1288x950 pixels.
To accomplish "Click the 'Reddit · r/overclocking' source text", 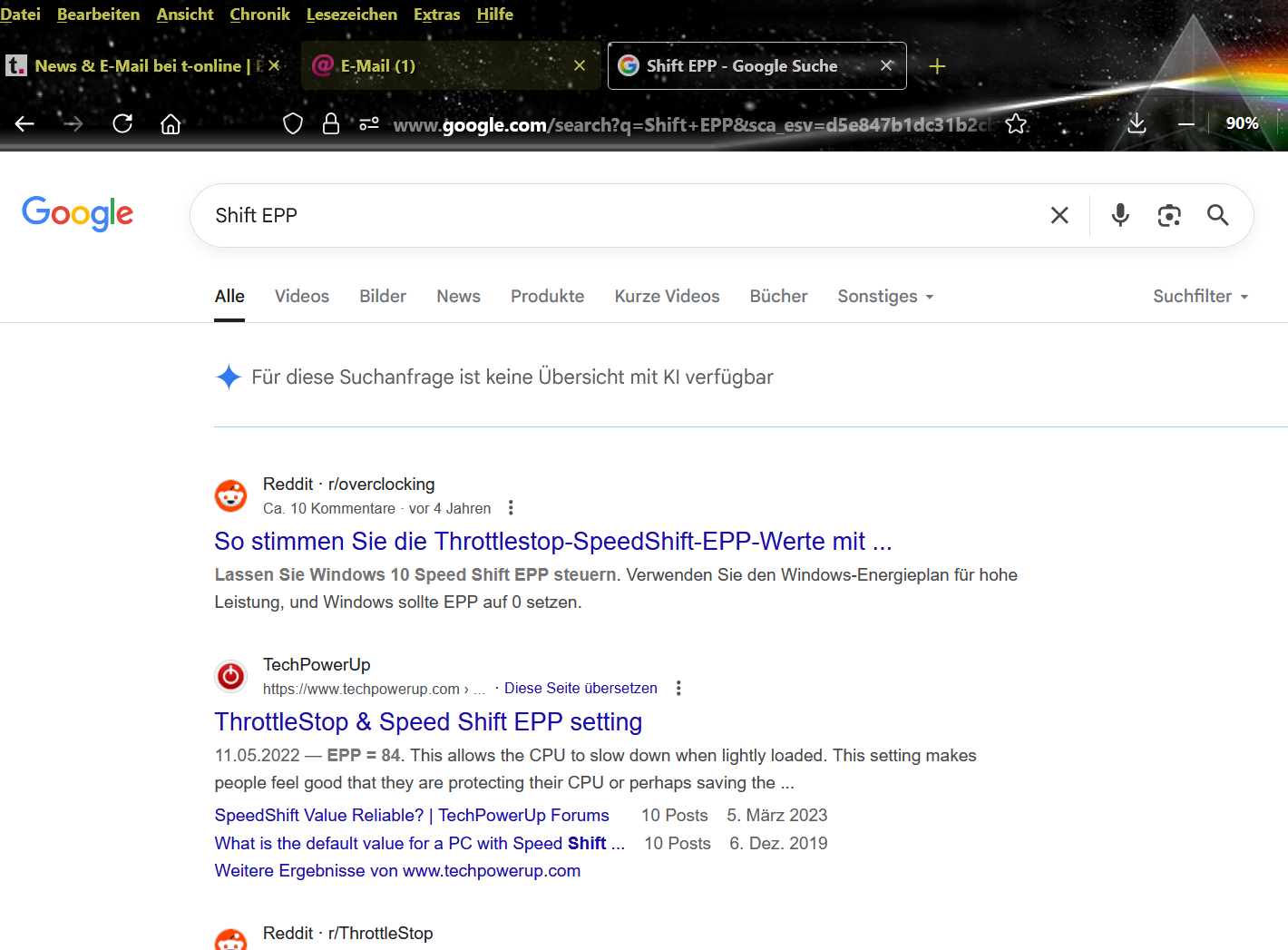I will pos(349,484).
